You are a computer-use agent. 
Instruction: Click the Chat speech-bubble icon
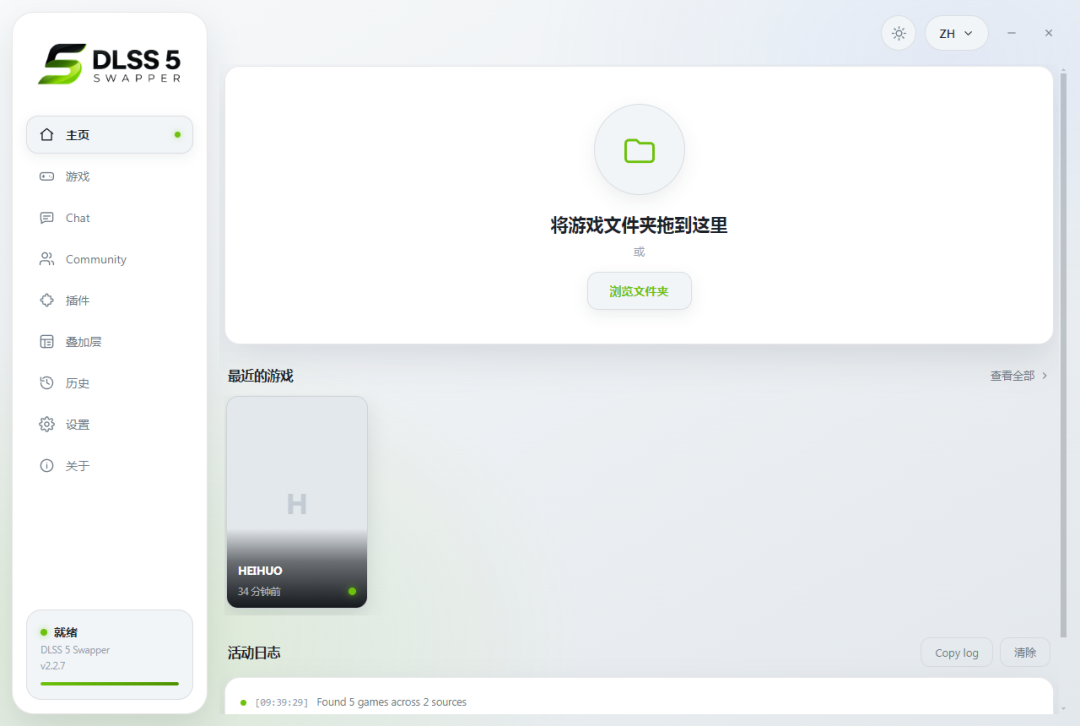point(46,218)
